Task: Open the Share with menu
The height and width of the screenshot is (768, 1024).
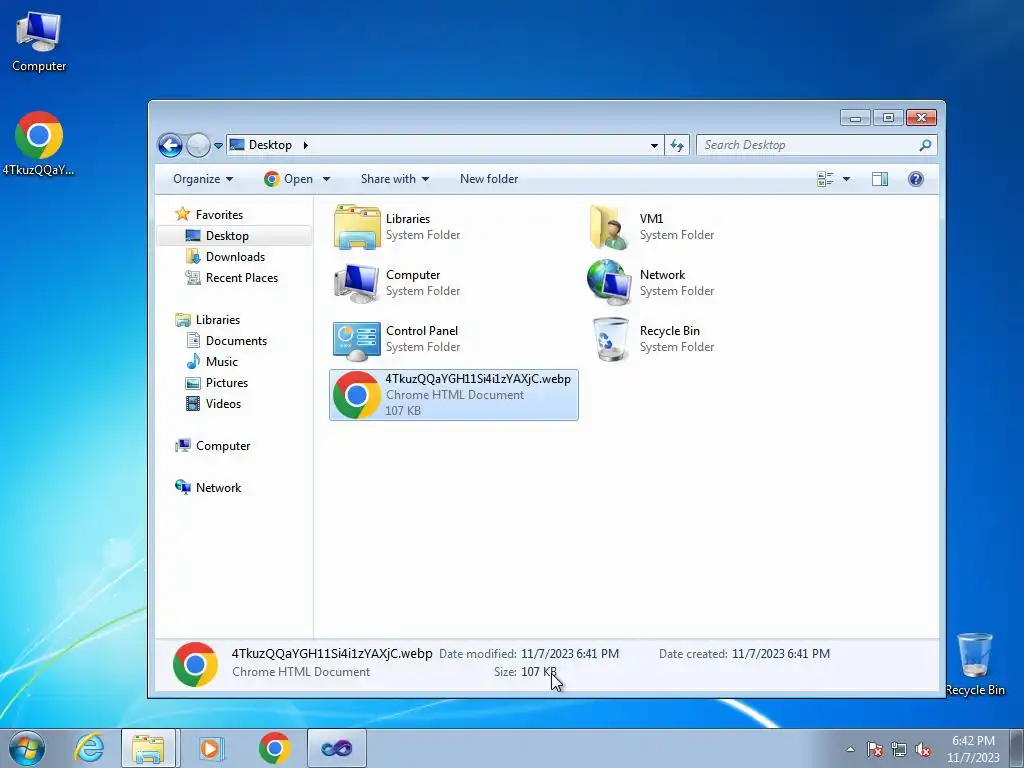Action: pyautogui.click(x=394, y=179)
